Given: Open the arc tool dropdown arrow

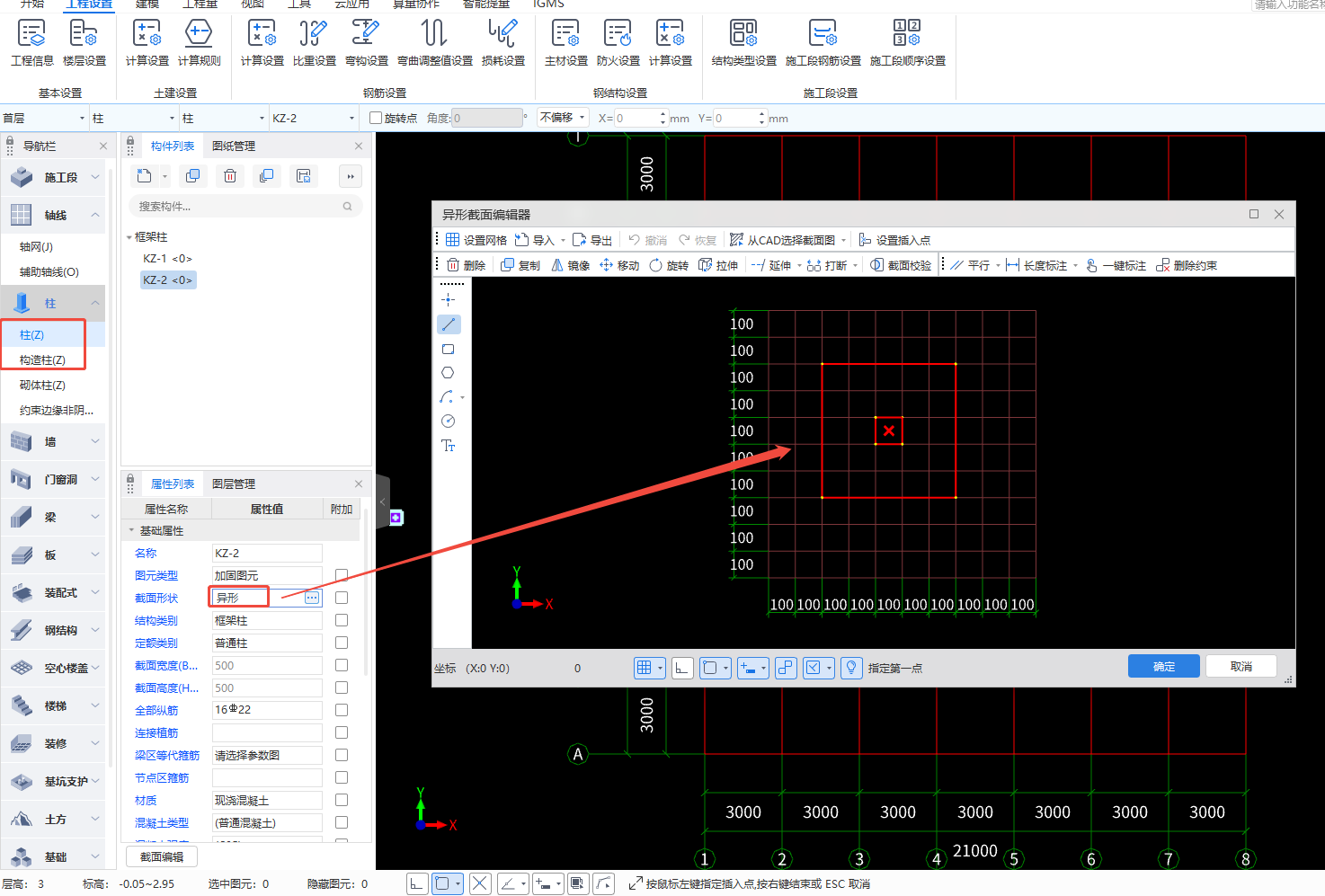Looking at the screenshot, I should [463, 397].
